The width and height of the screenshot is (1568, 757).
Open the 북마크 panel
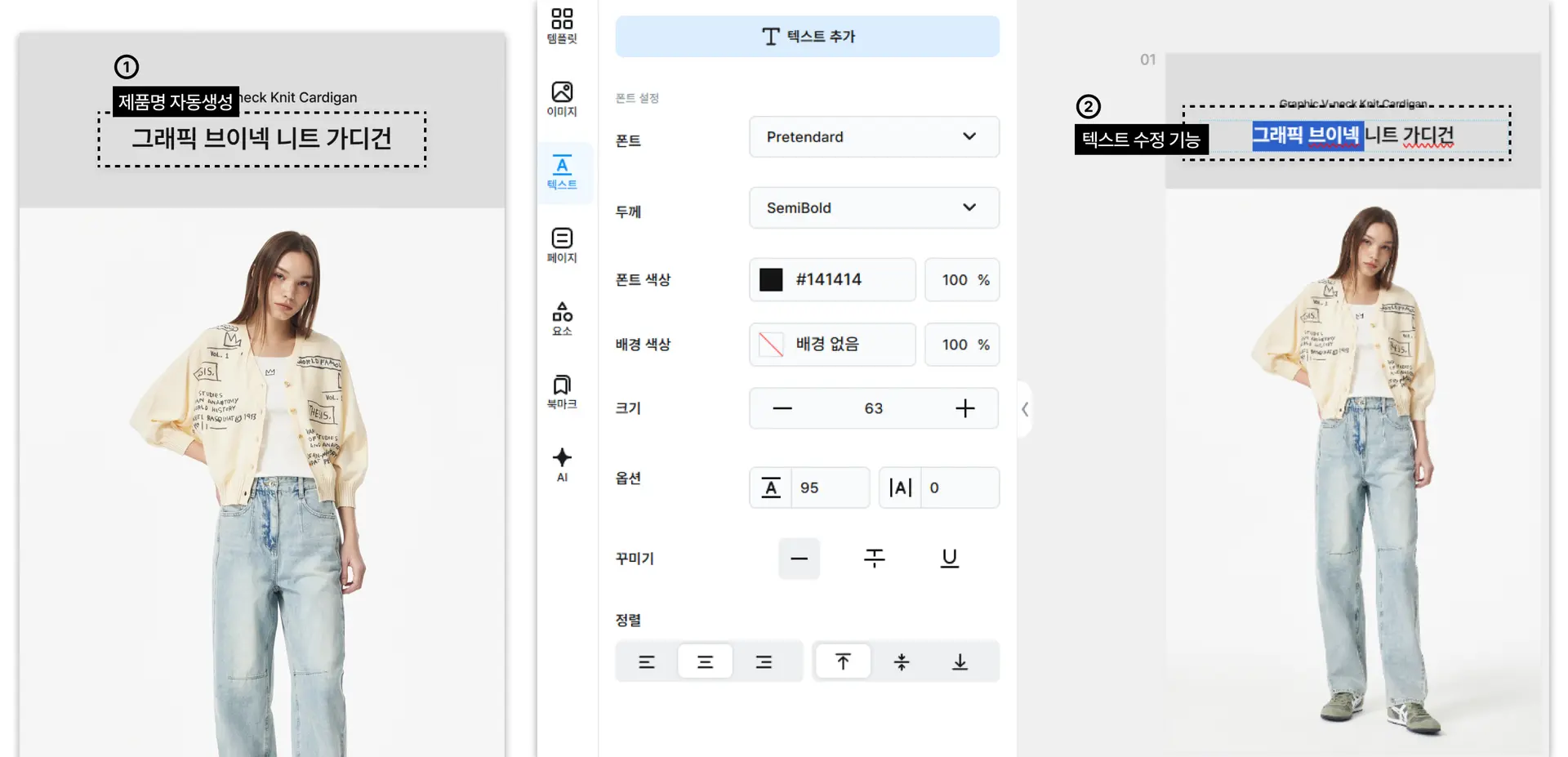click(562, 390)
